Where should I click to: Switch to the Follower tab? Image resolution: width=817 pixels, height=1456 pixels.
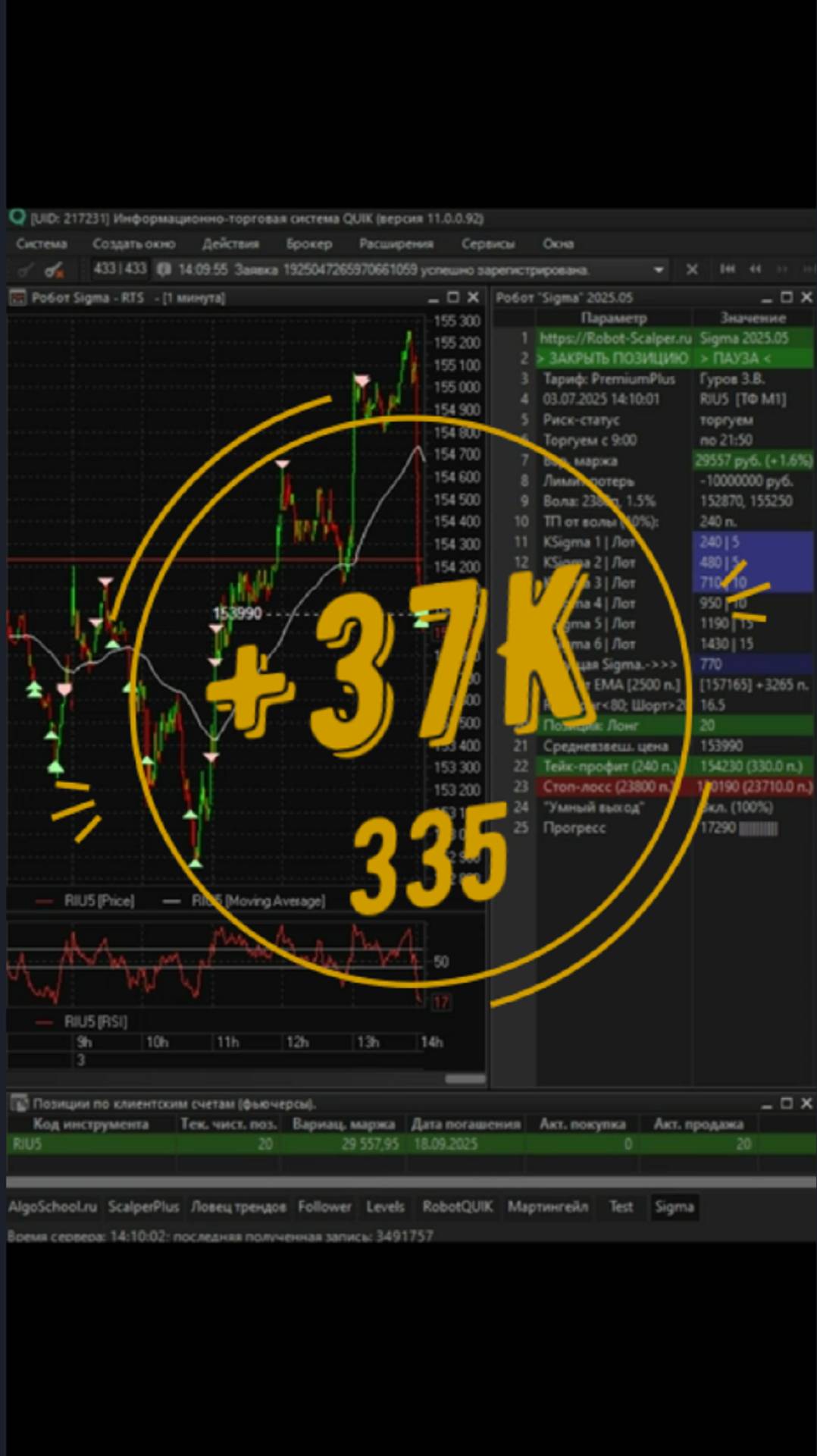click(324, 1207)
